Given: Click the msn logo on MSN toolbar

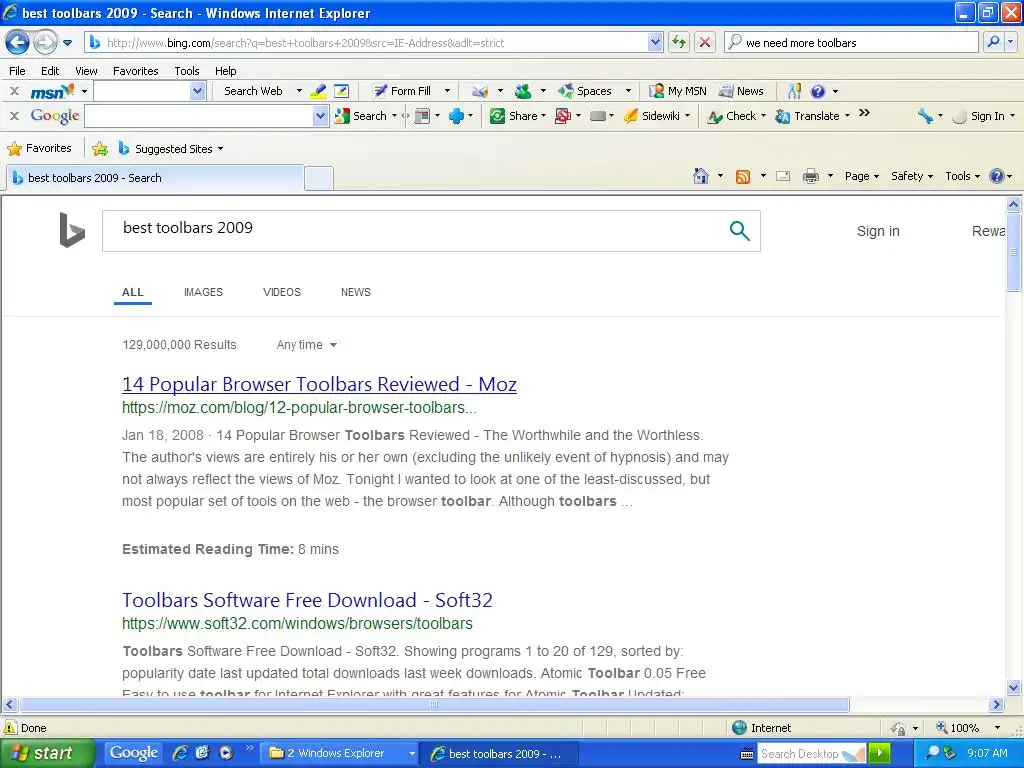Looking at the screenshot, I should click(52, 91).
